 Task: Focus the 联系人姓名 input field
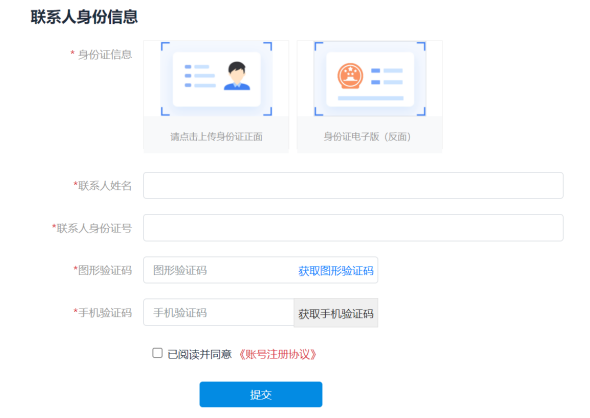pos(353,185)
